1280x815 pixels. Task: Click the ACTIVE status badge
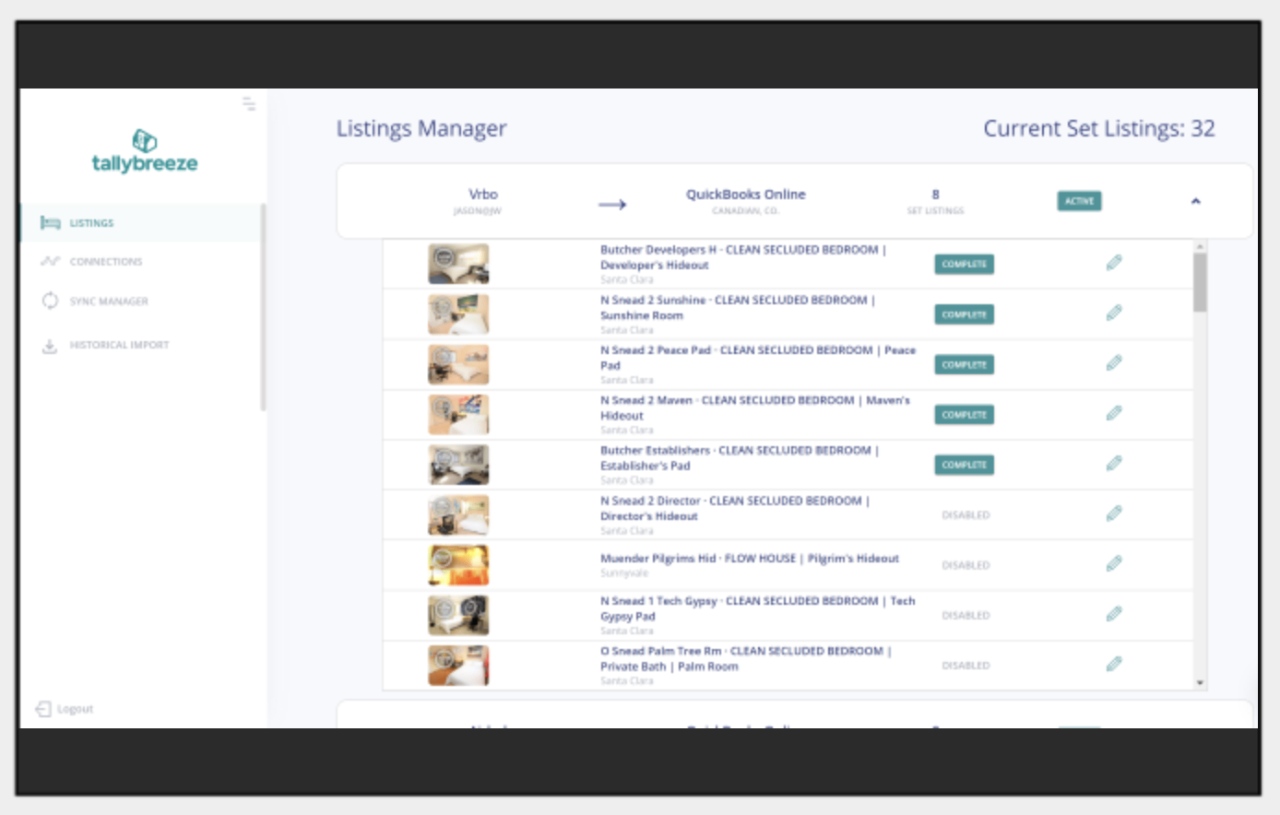point(1079,201)
